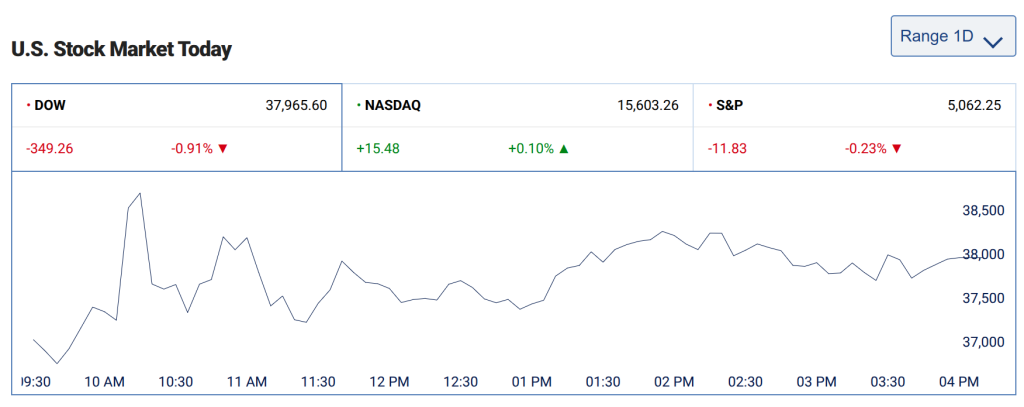1024x407 pixels.
Task: Click the DOW value 37,965.60
Action: pyautogui.click(x=297, y=105)
